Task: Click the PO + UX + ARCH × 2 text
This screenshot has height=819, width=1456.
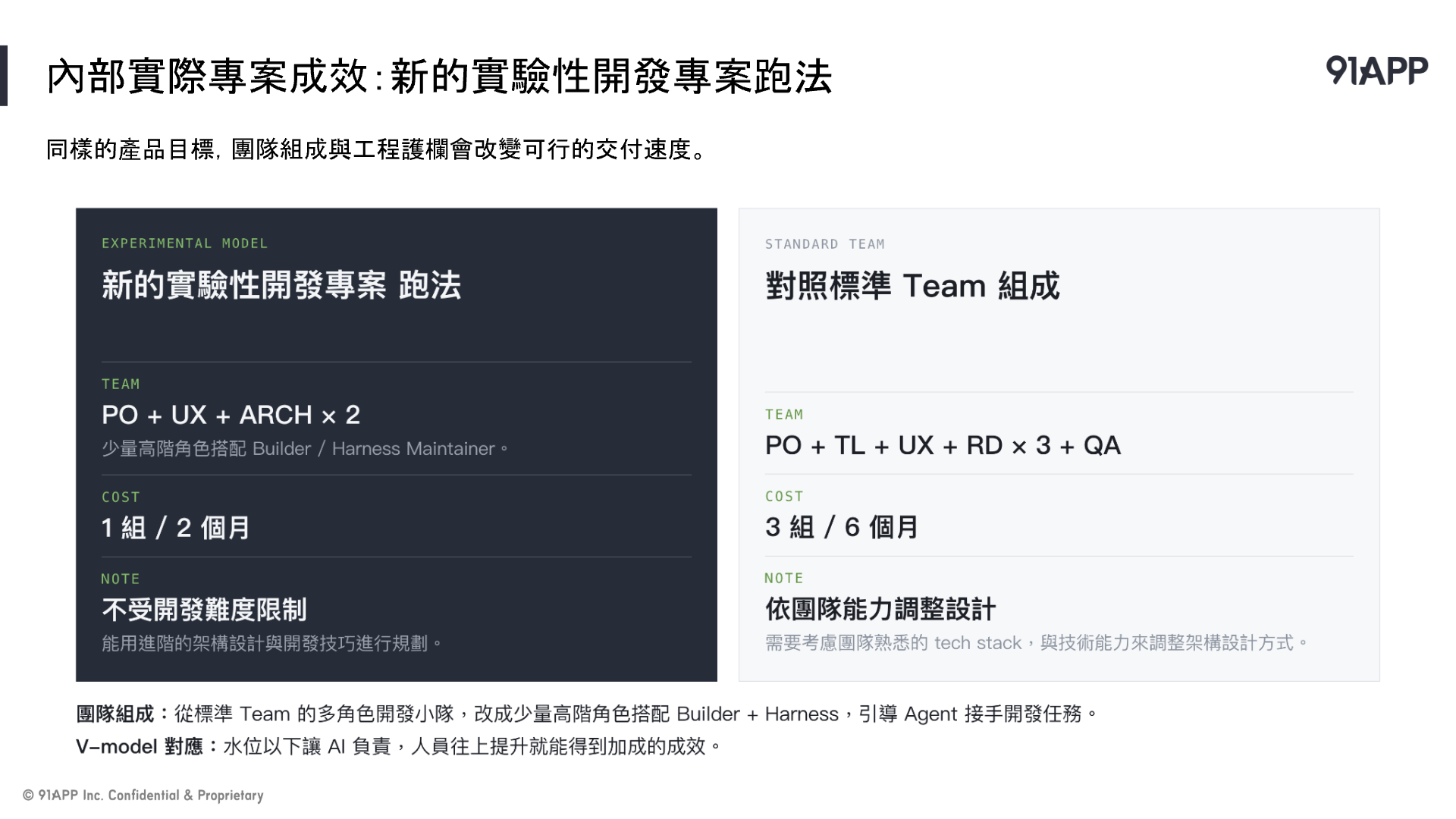Action: click(231, 415)
